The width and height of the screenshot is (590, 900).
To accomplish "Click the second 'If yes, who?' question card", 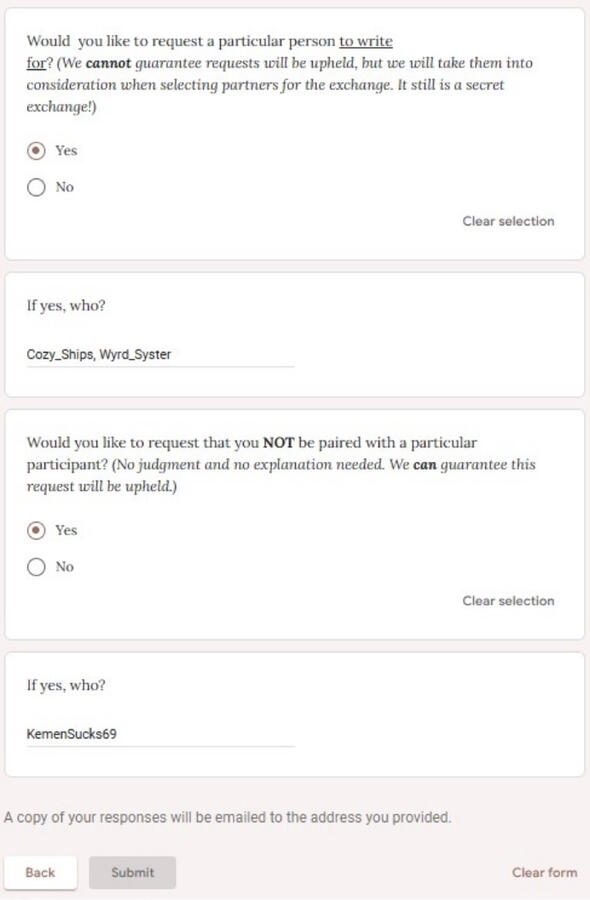I will coord(295,710).
